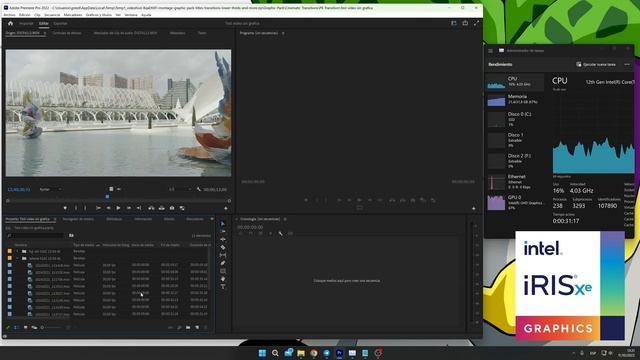Open the Timeline panel menu icon

(285, 219)
